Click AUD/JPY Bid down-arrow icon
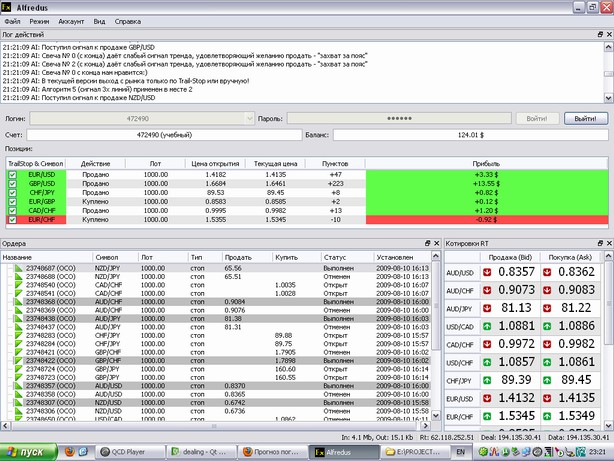Image resolution: width=614 pixels, height=461 pixels. click(x=487, y=308)
